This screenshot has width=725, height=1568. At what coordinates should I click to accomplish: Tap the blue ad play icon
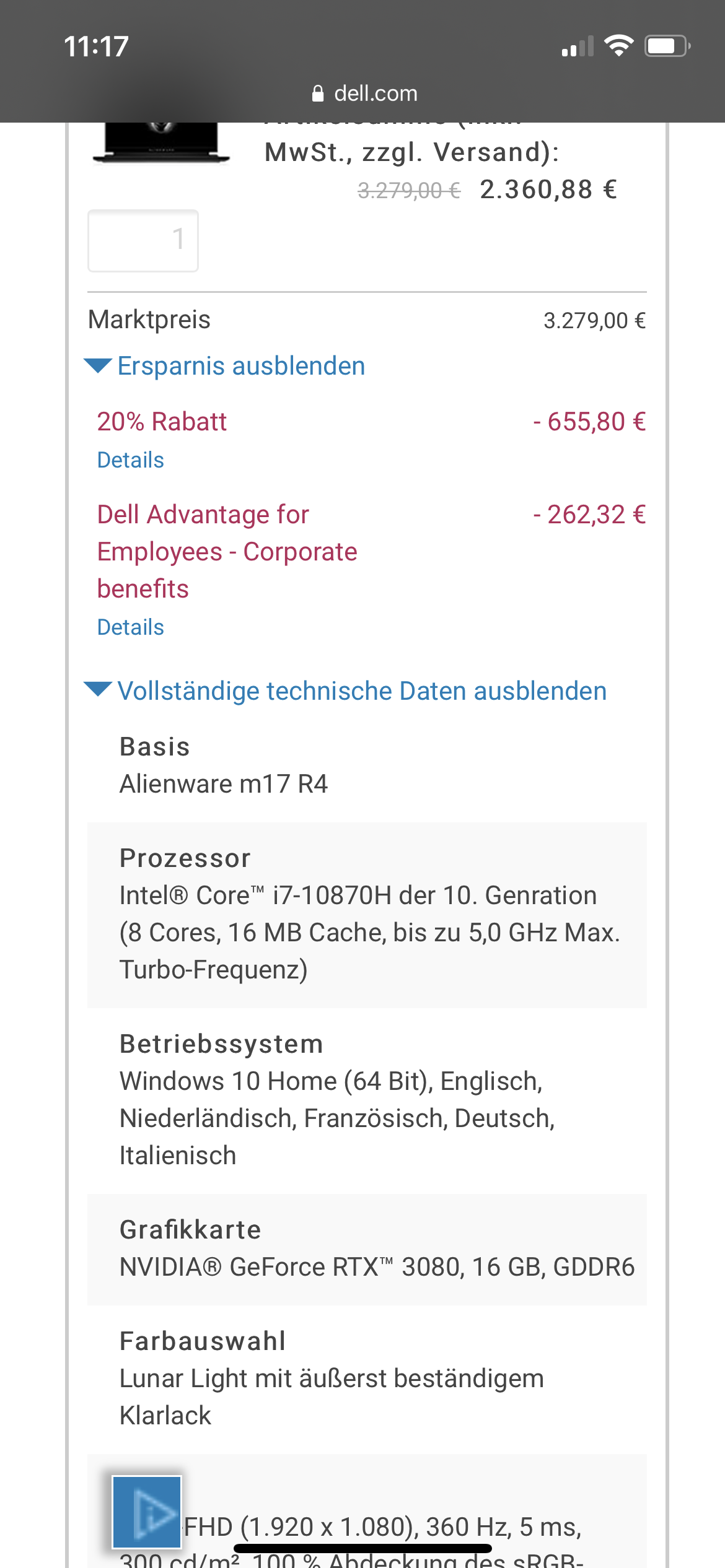point(147,1512)
